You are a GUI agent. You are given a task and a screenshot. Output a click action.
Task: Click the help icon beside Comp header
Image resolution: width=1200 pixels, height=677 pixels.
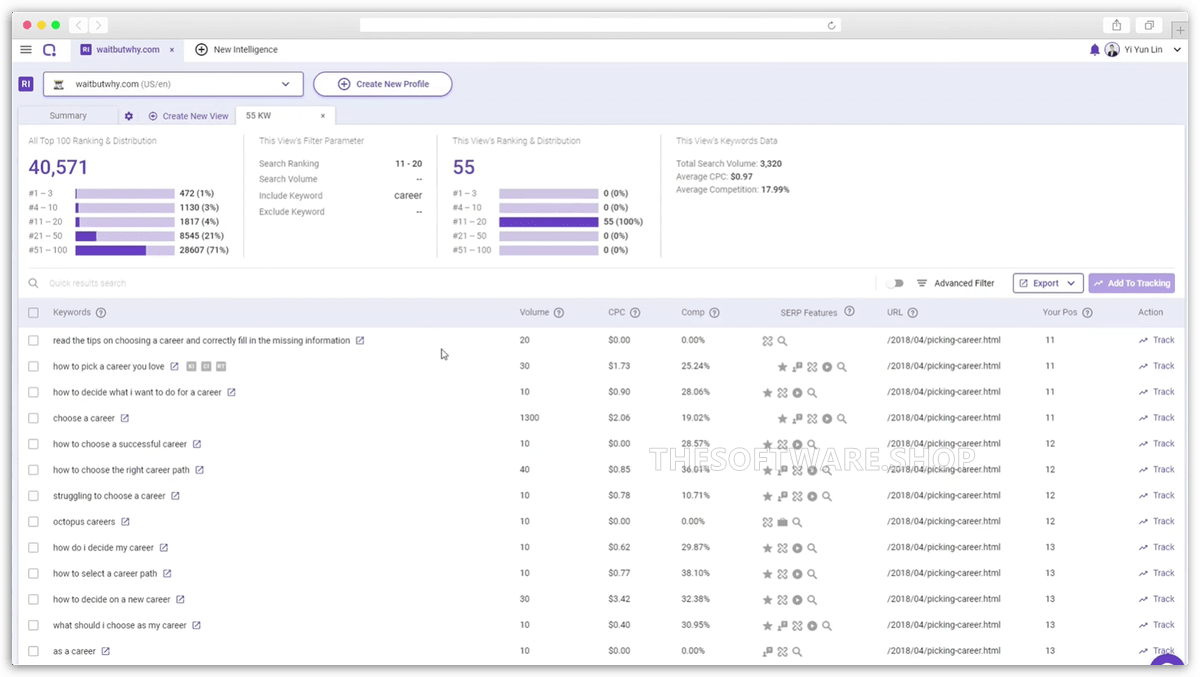coord(715,313)
